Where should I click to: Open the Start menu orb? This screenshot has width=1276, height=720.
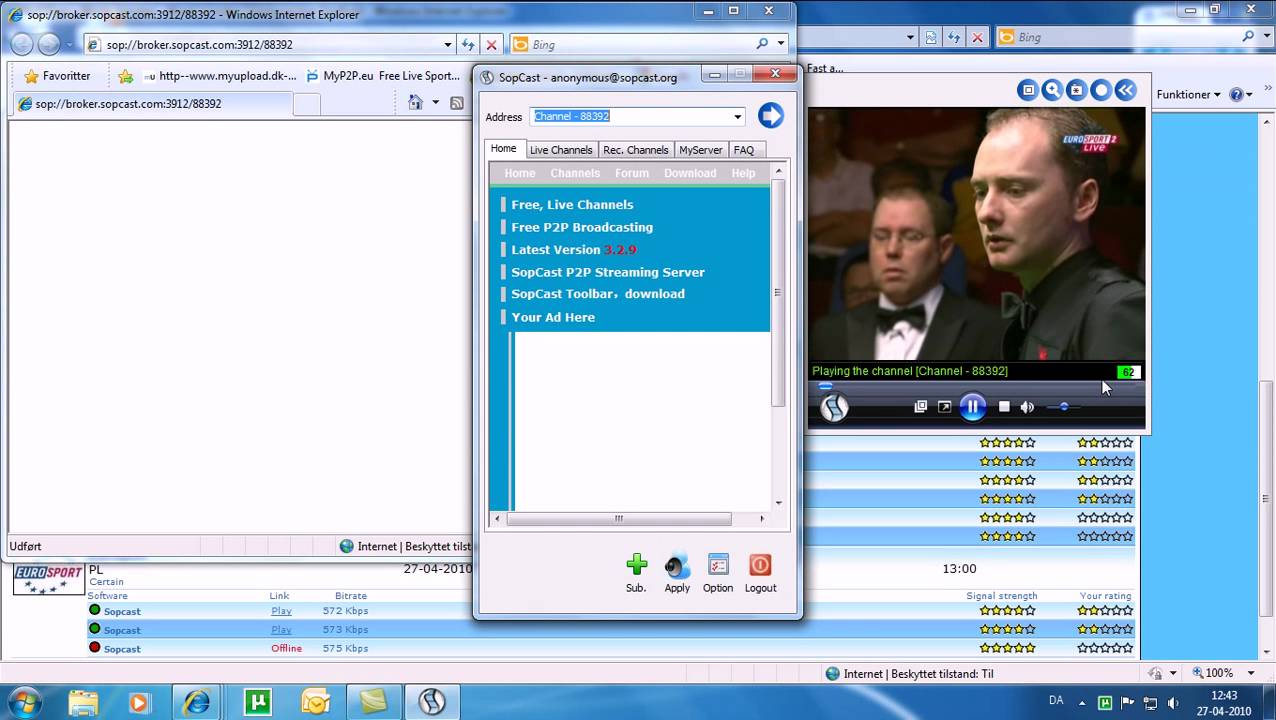25,702
